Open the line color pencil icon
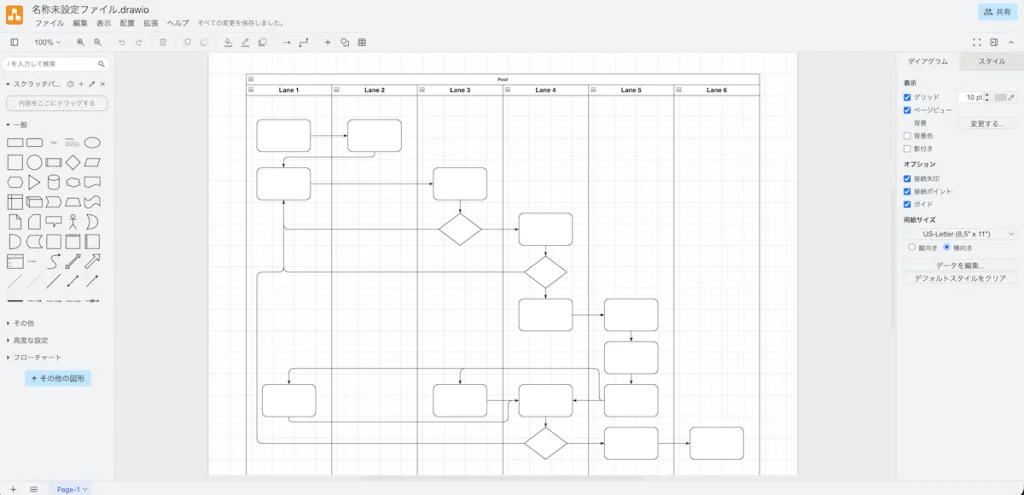This screenshot has height=495, width=1024. pos(246,42)
